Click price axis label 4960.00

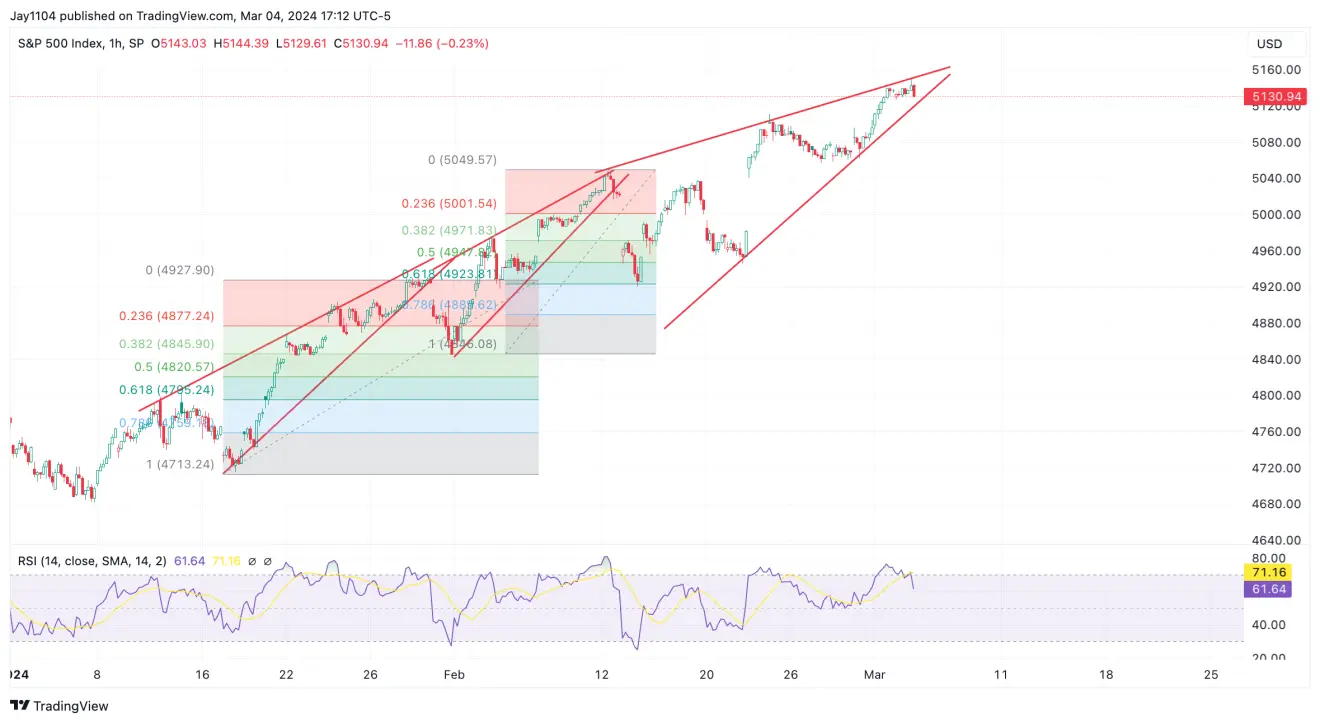[x=1276, y=251]
